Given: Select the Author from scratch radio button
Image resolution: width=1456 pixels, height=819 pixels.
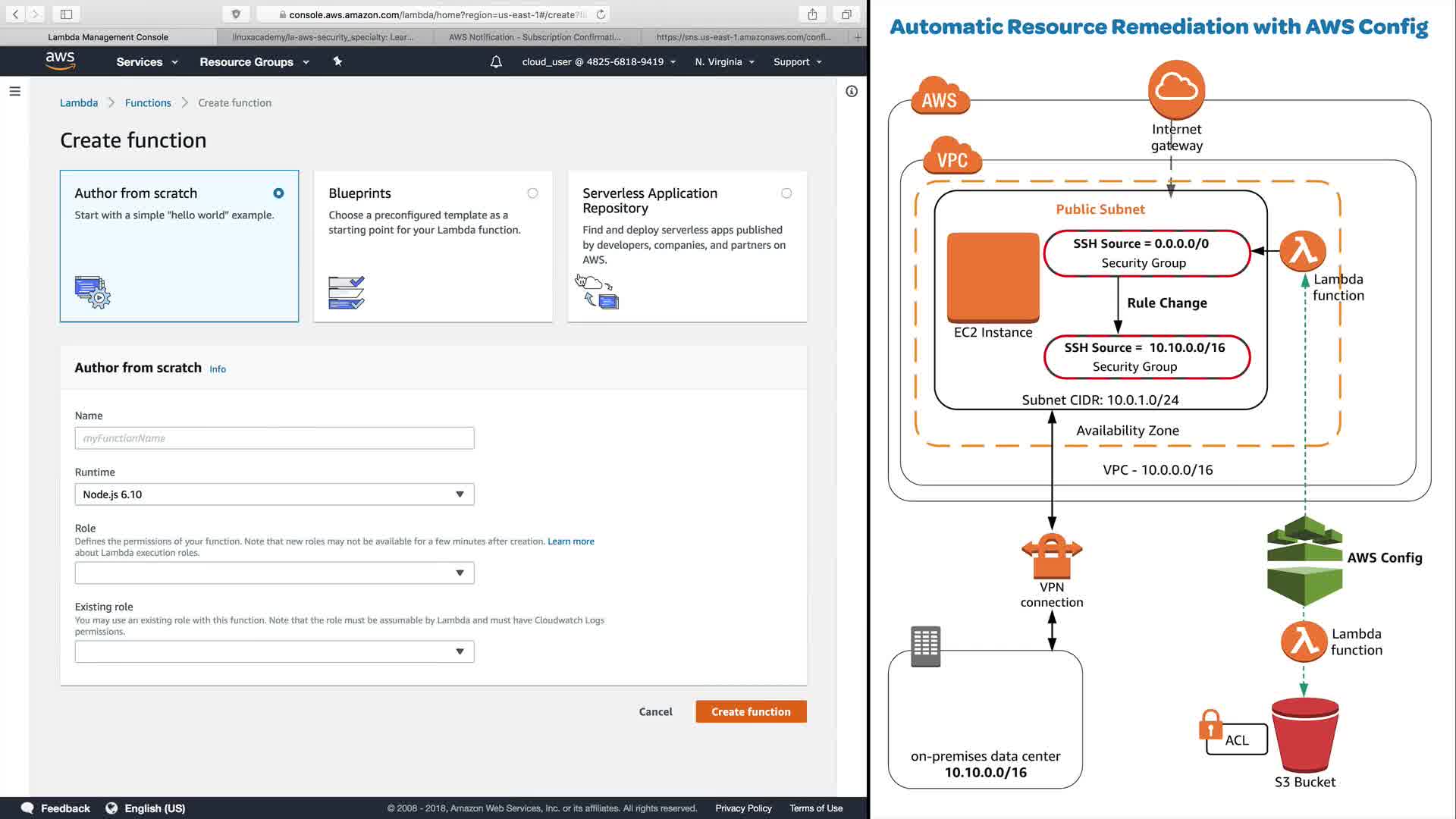Looking at the screenshot, I should pyautogui.click(x=278, y=193).
